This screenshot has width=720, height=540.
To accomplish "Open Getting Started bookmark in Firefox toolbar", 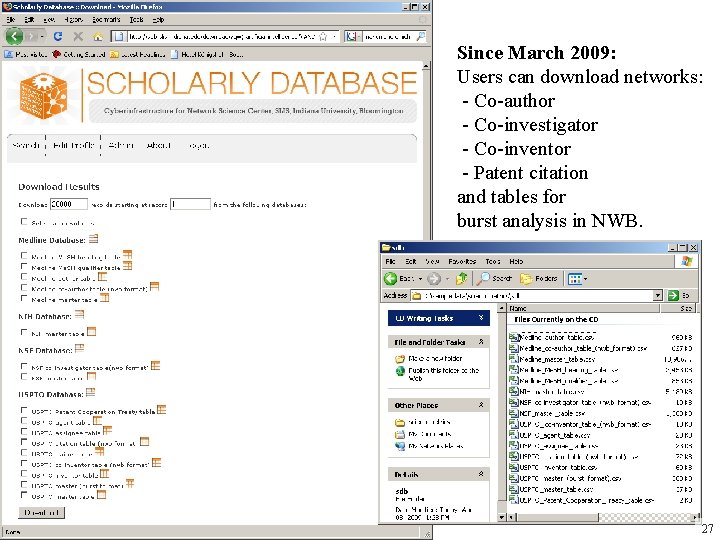I will point(79,54).
